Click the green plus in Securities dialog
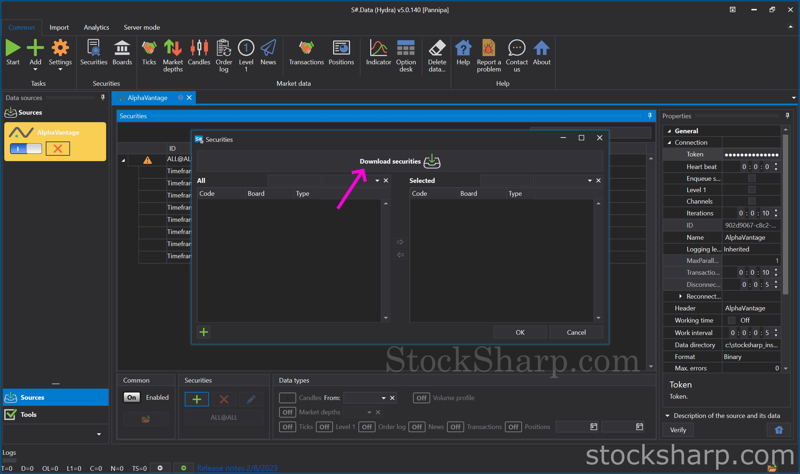 [204, 332]
